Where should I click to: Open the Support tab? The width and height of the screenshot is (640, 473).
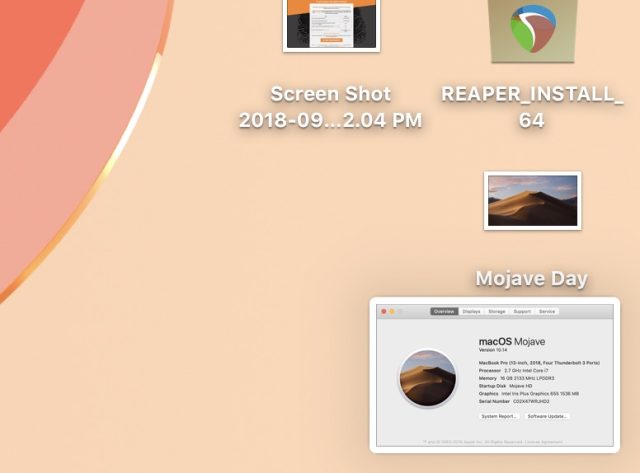point(522,311)
